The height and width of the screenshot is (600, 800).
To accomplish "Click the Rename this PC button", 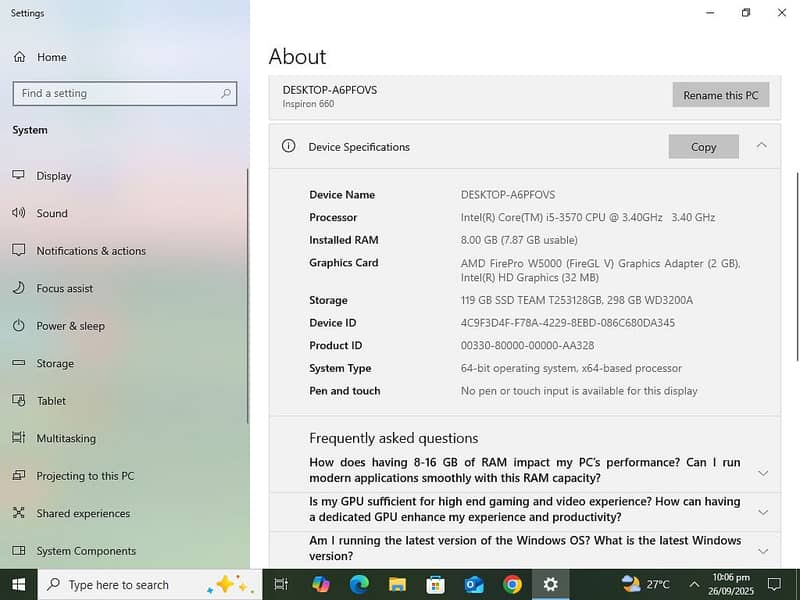I will pos(720,95).
